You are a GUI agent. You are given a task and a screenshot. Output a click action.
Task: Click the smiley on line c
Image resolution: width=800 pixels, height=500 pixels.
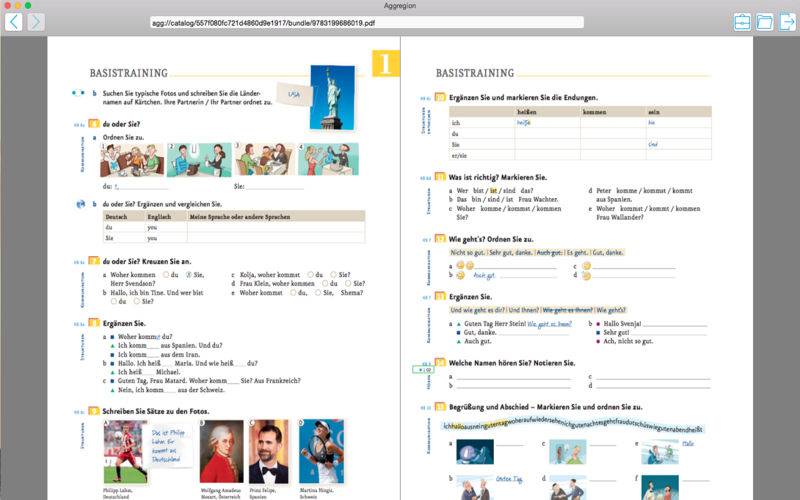coord(586,266)
